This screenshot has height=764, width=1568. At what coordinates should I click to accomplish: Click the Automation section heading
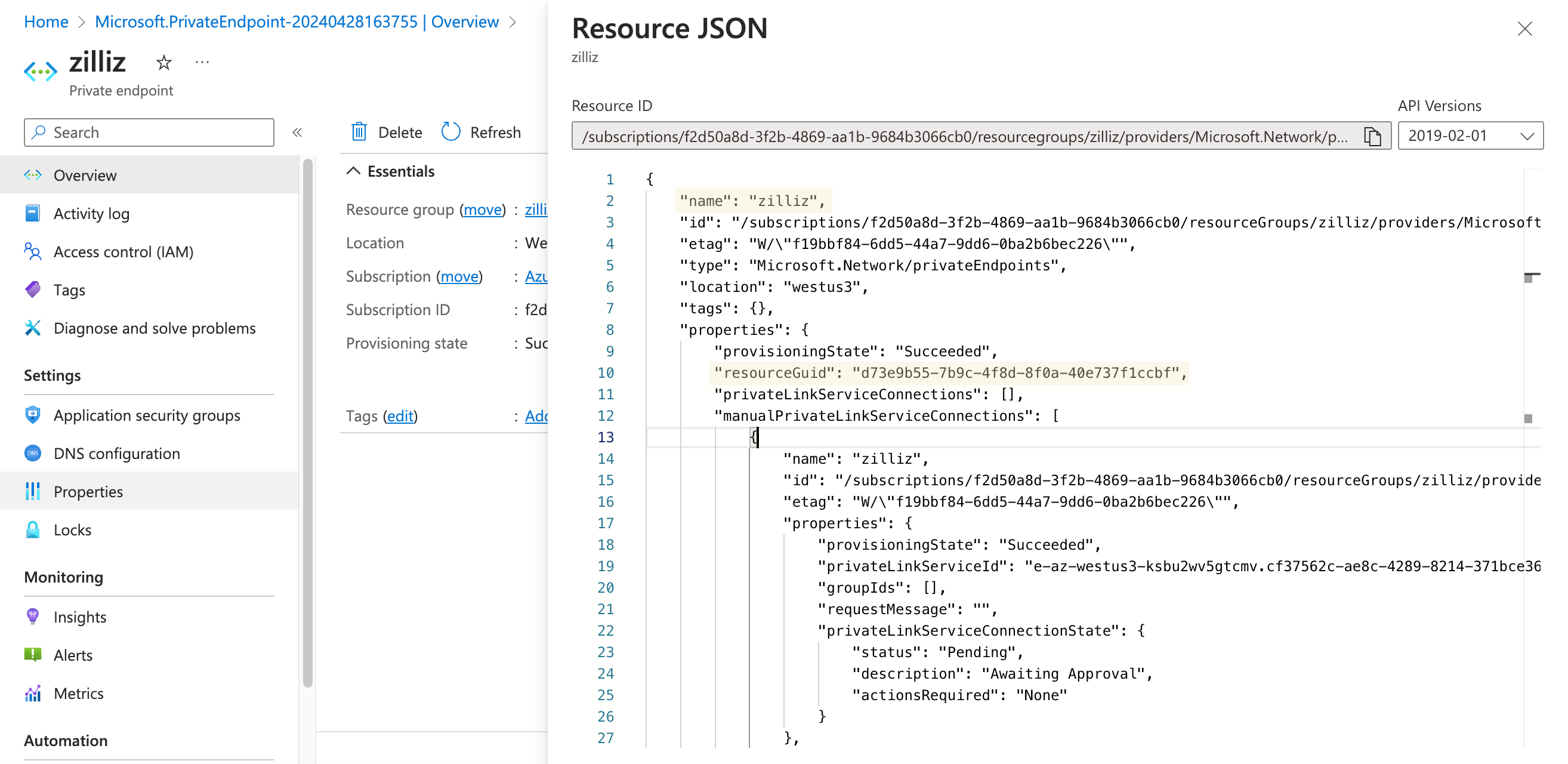click(66, 740)
